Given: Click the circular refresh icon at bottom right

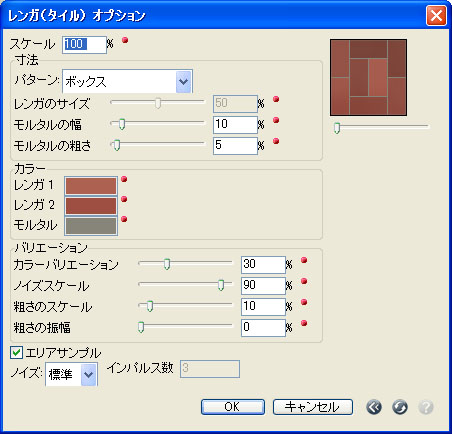Looking at the screenshot, I should click(400, 407).
